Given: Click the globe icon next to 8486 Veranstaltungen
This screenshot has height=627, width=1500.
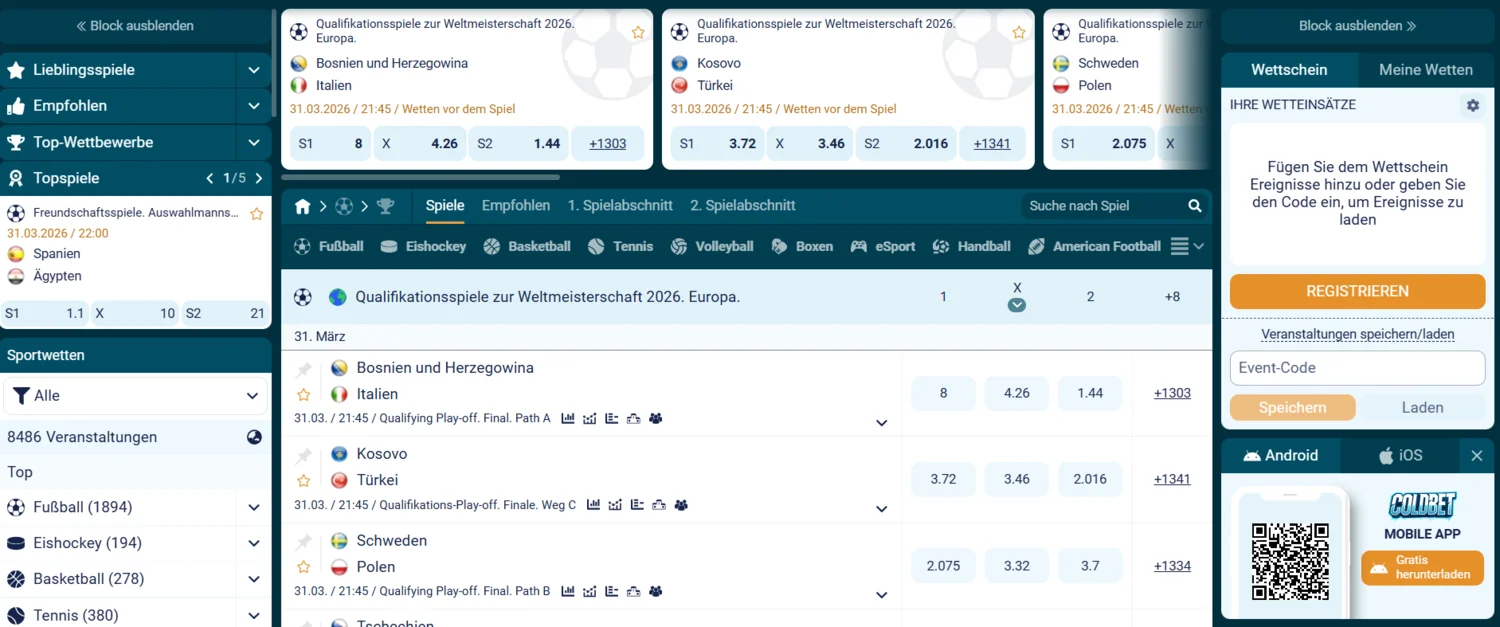Looking at the screenshot, I should click(x=253, y=437).
